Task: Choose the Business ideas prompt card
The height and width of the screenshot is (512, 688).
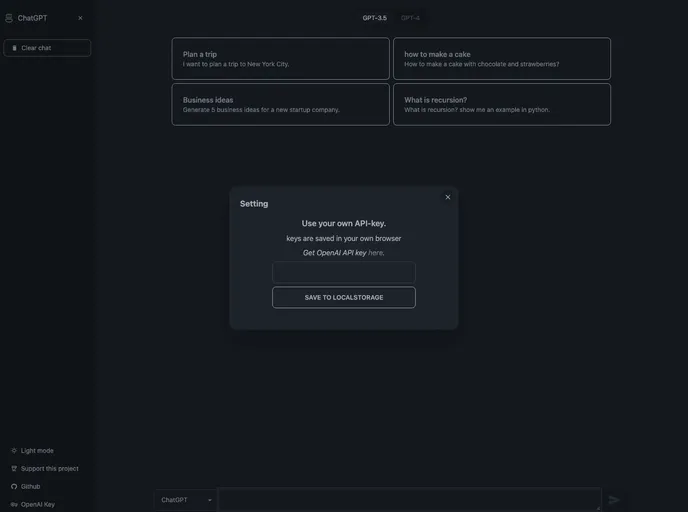Action: point(280,104)
